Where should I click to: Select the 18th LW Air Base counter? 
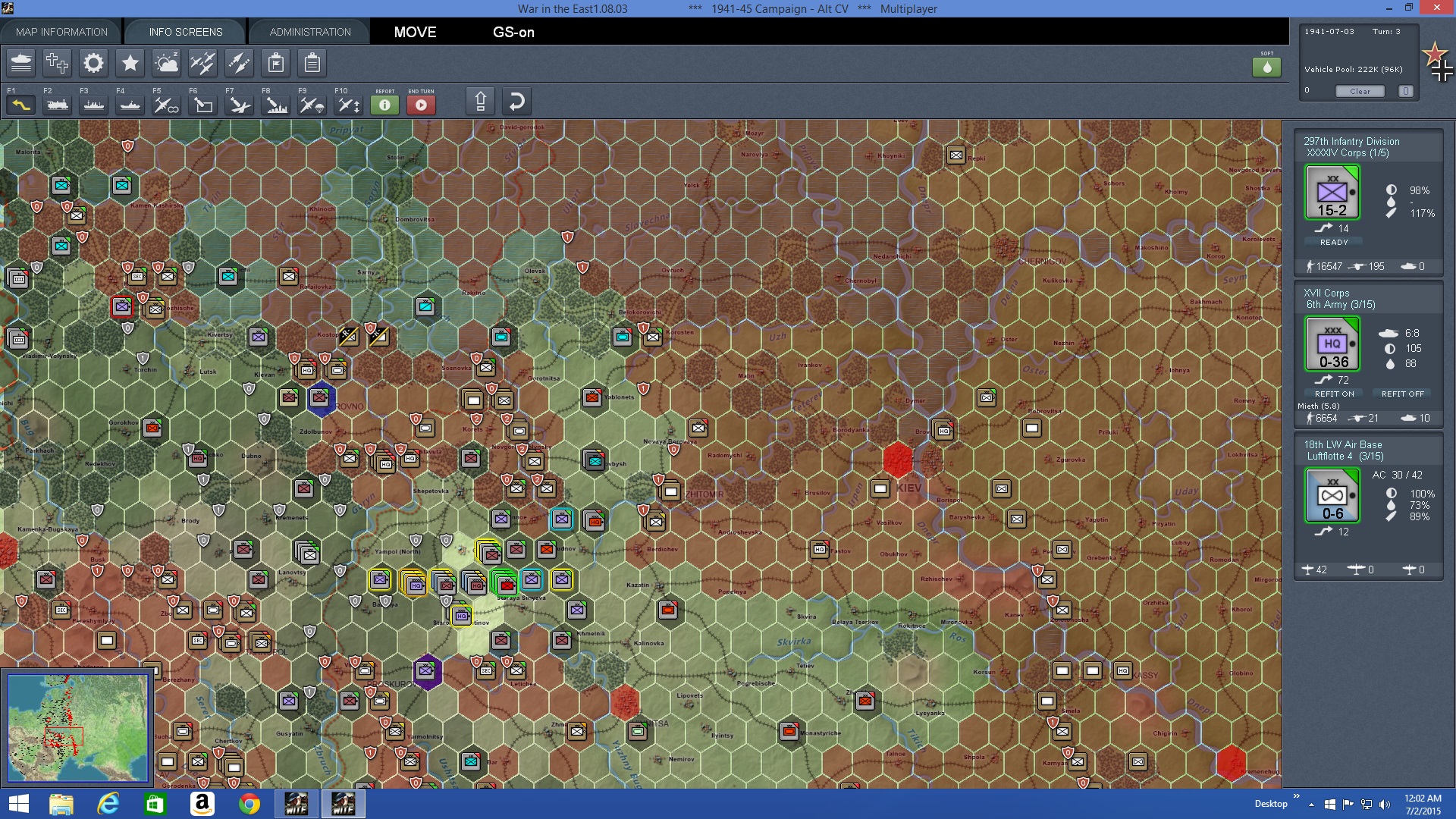[1332, 496]
